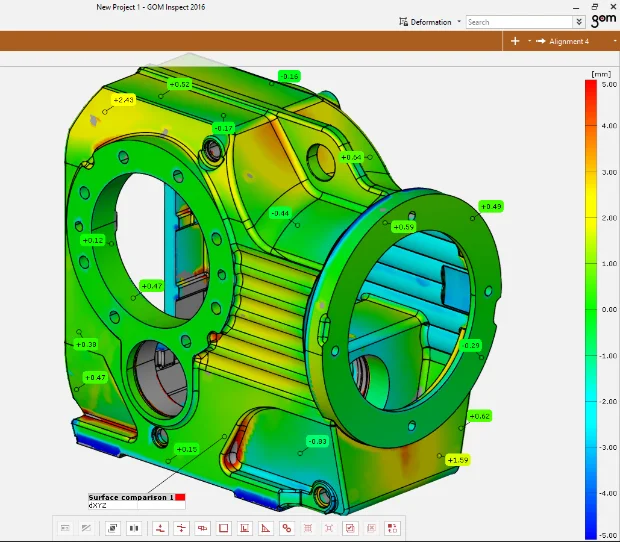Toggle the first icon in the bottom toolbar
The image size is (620, 542).
[65, 527]
